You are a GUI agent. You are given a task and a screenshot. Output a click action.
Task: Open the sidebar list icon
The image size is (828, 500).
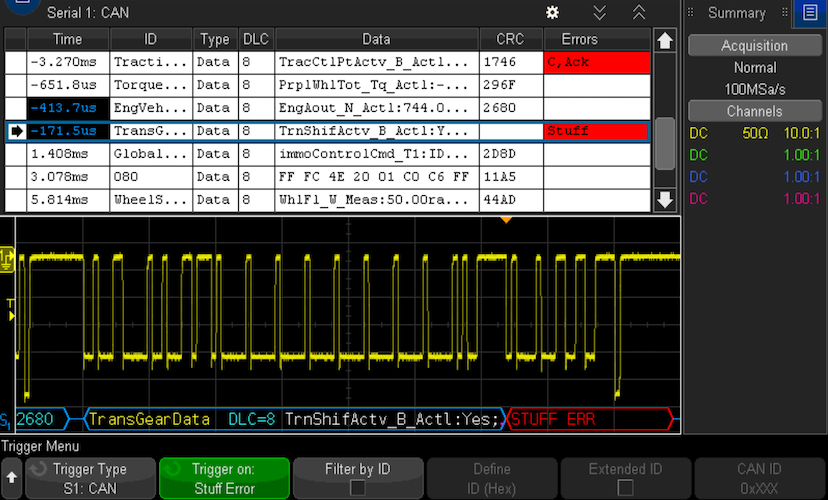[x=810, y=13]
